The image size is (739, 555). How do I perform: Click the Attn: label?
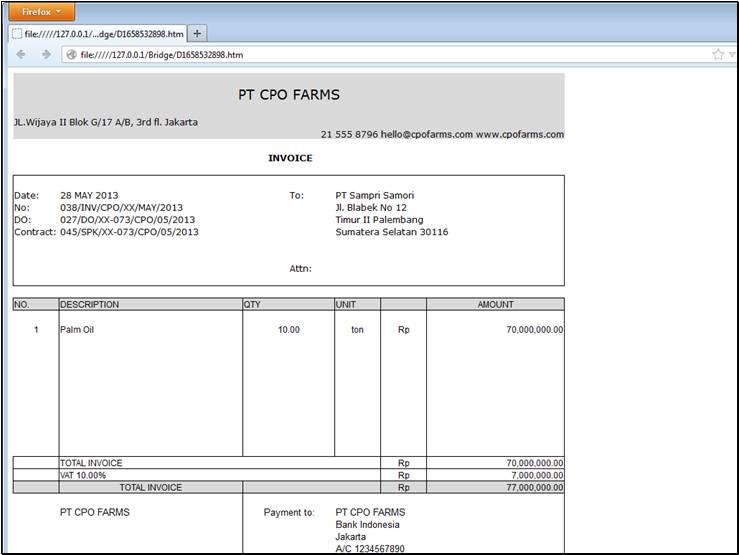click(x=300, y=269)
